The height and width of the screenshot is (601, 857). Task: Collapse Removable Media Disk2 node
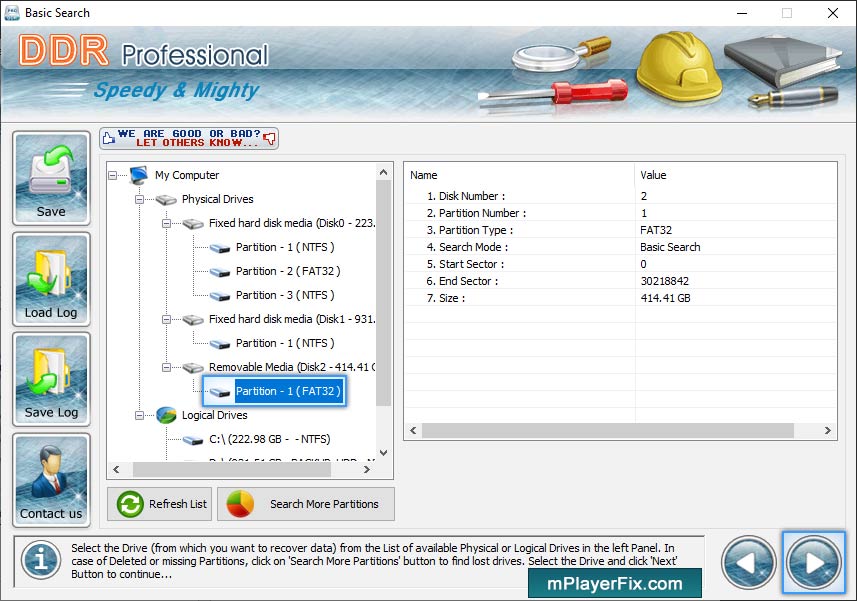coord(166,368)
